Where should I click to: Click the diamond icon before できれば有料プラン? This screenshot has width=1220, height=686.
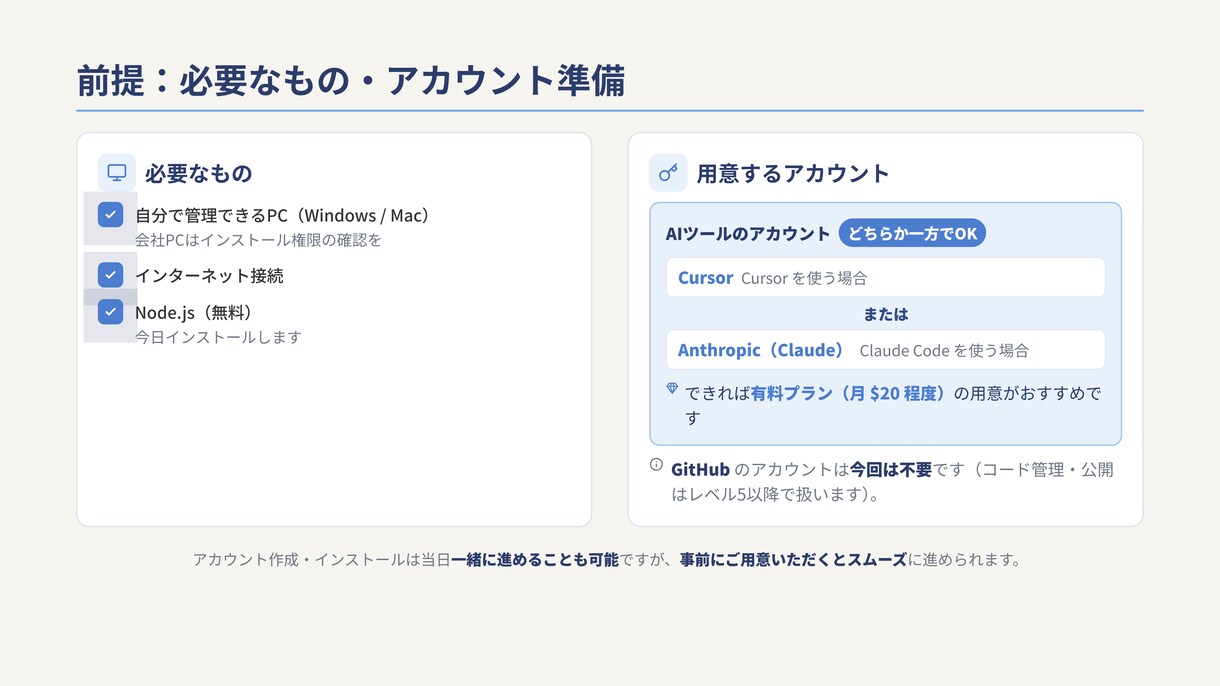pos(672,388)
